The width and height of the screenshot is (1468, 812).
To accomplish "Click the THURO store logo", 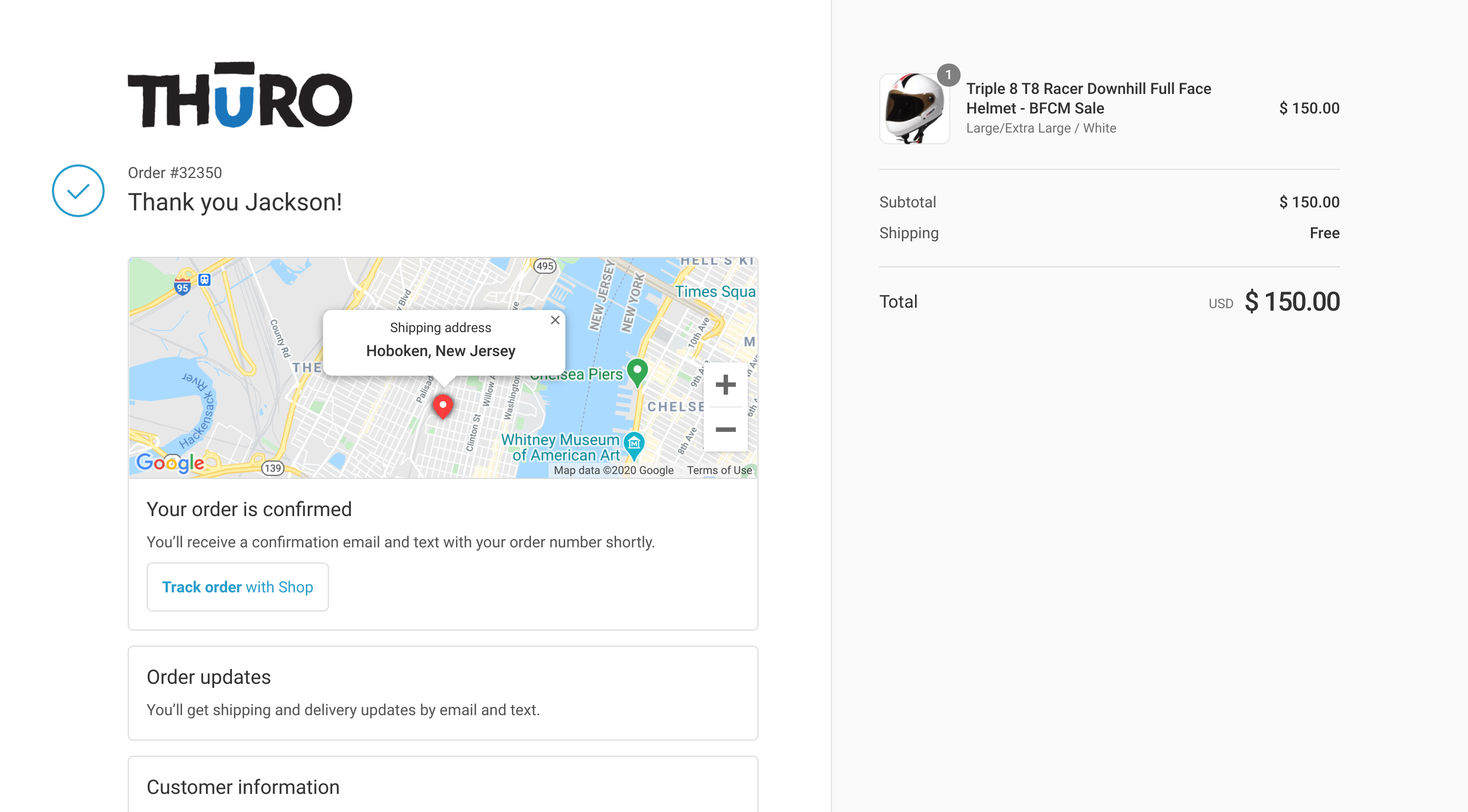I will (x=240, y=95).
